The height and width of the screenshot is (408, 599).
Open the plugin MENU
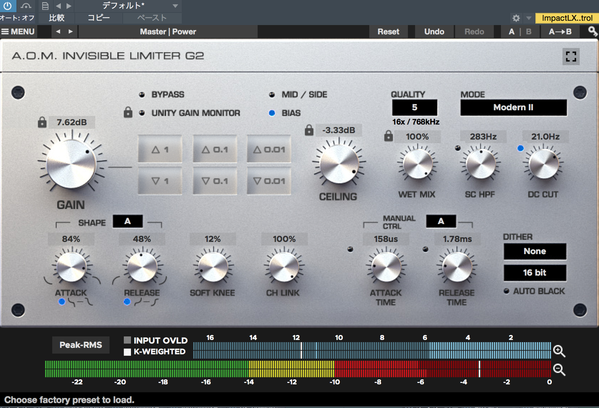tap(18, 31)
